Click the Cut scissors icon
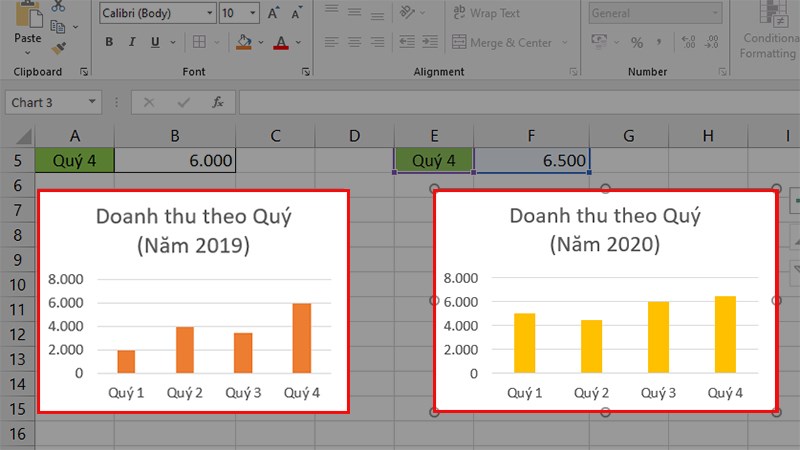The width and height of the screenshot is (800, 450). click(58, 6)
